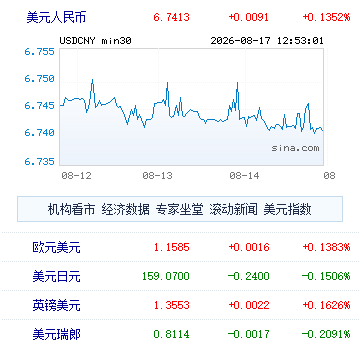Click the 08-13 date marker on chart axis
The height and width of the screenshot is (363, 360).
(x=157, y=175)
